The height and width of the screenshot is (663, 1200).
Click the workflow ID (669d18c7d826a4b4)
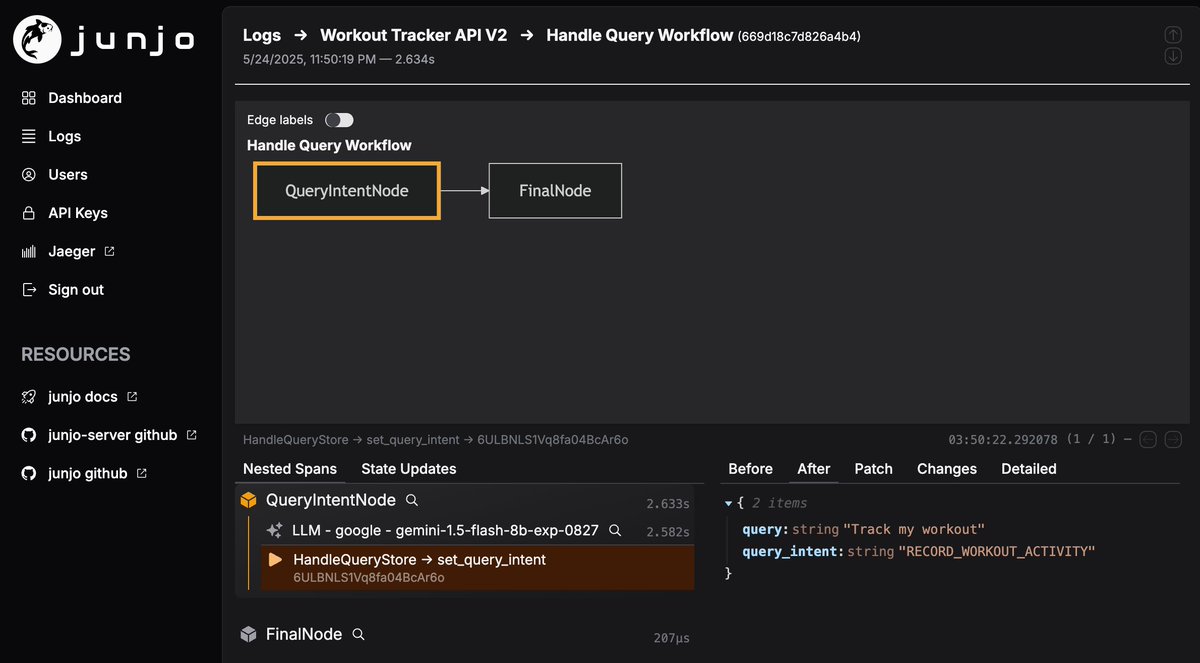799,37
